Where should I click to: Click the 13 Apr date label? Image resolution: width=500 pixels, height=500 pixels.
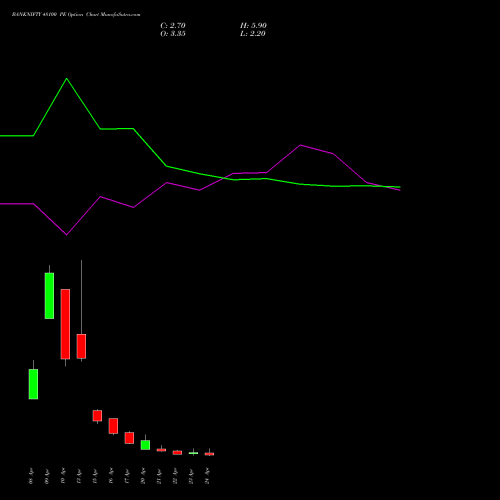click(95, 476)
